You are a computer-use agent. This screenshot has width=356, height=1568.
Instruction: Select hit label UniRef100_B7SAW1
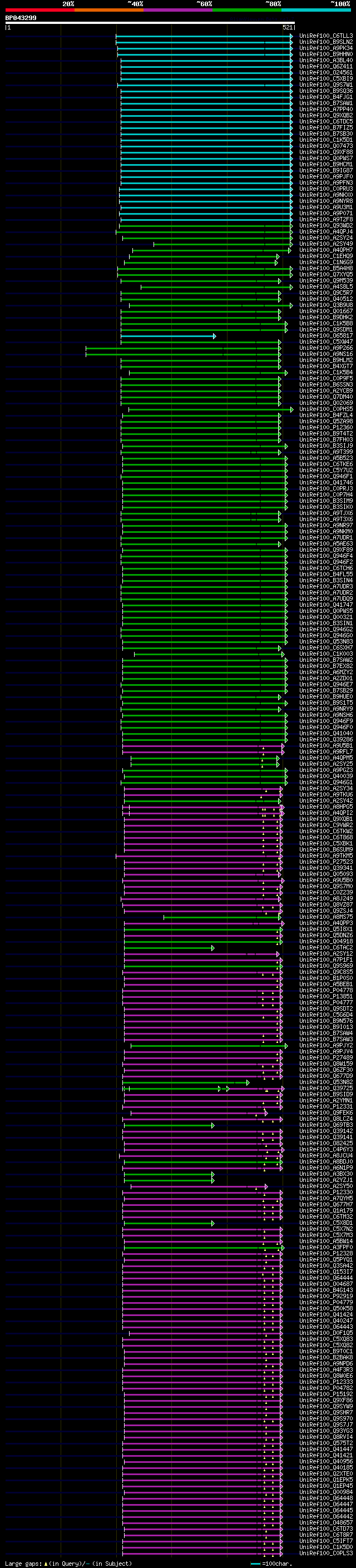click(325, 103)
